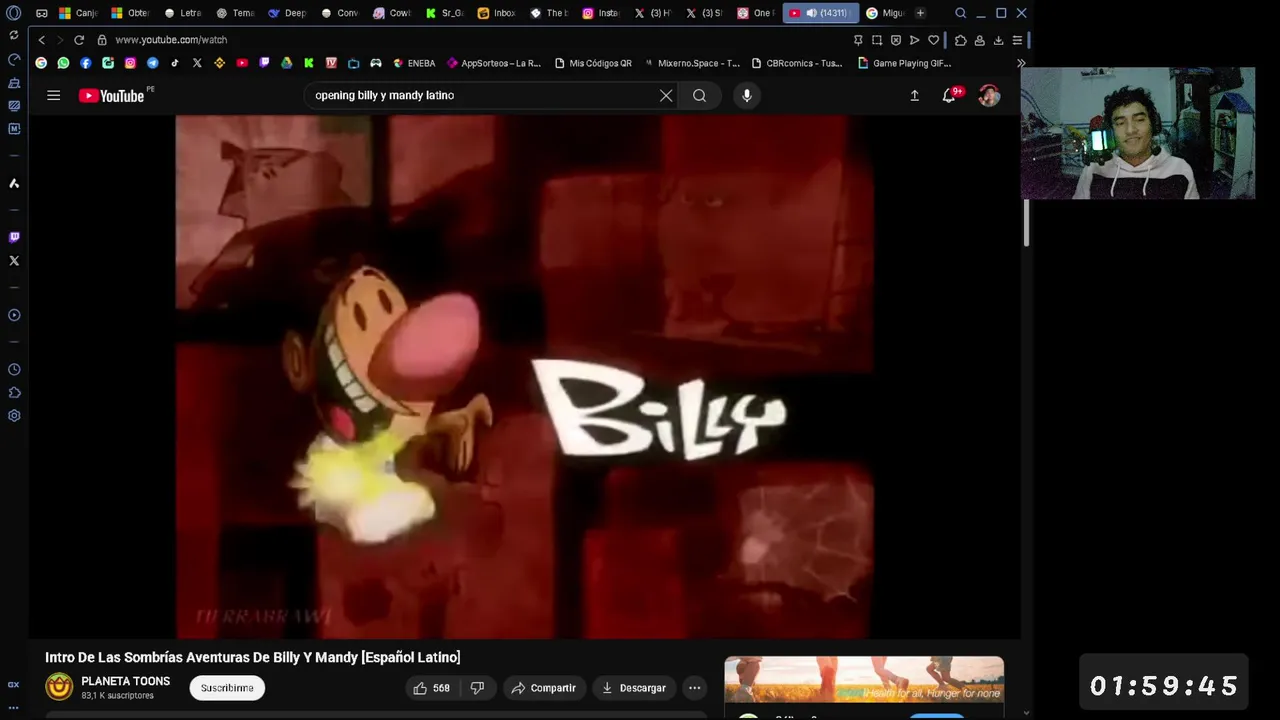Open the 'Mixerno.Space' bookmark
This screenshot has width=1280, height=720.
click(691, 63)
